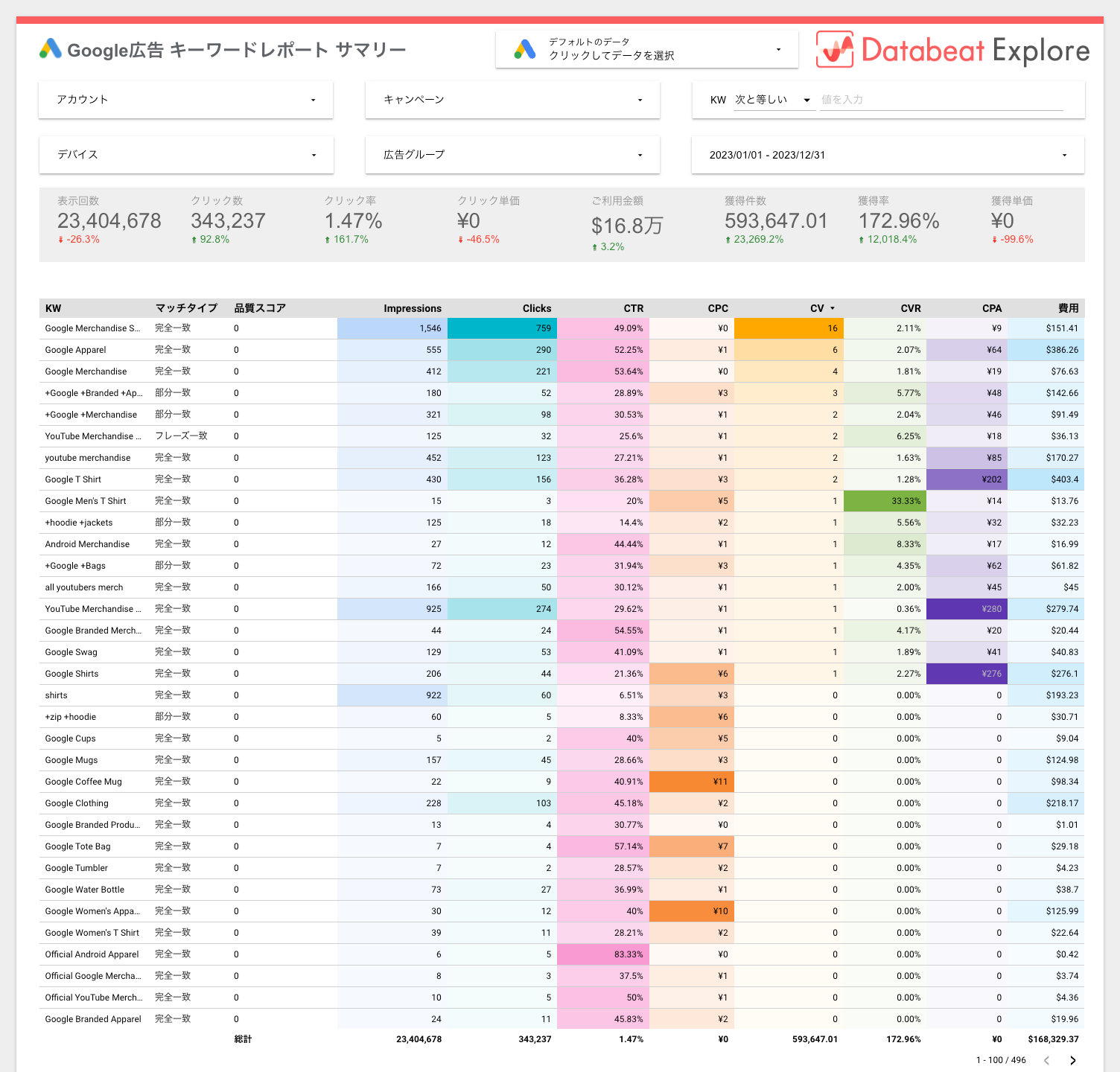Click the 表示回数 scorecard 23,404,678
The height and width of the screenshot is (1072, 1120).
(x=109, y=221)
